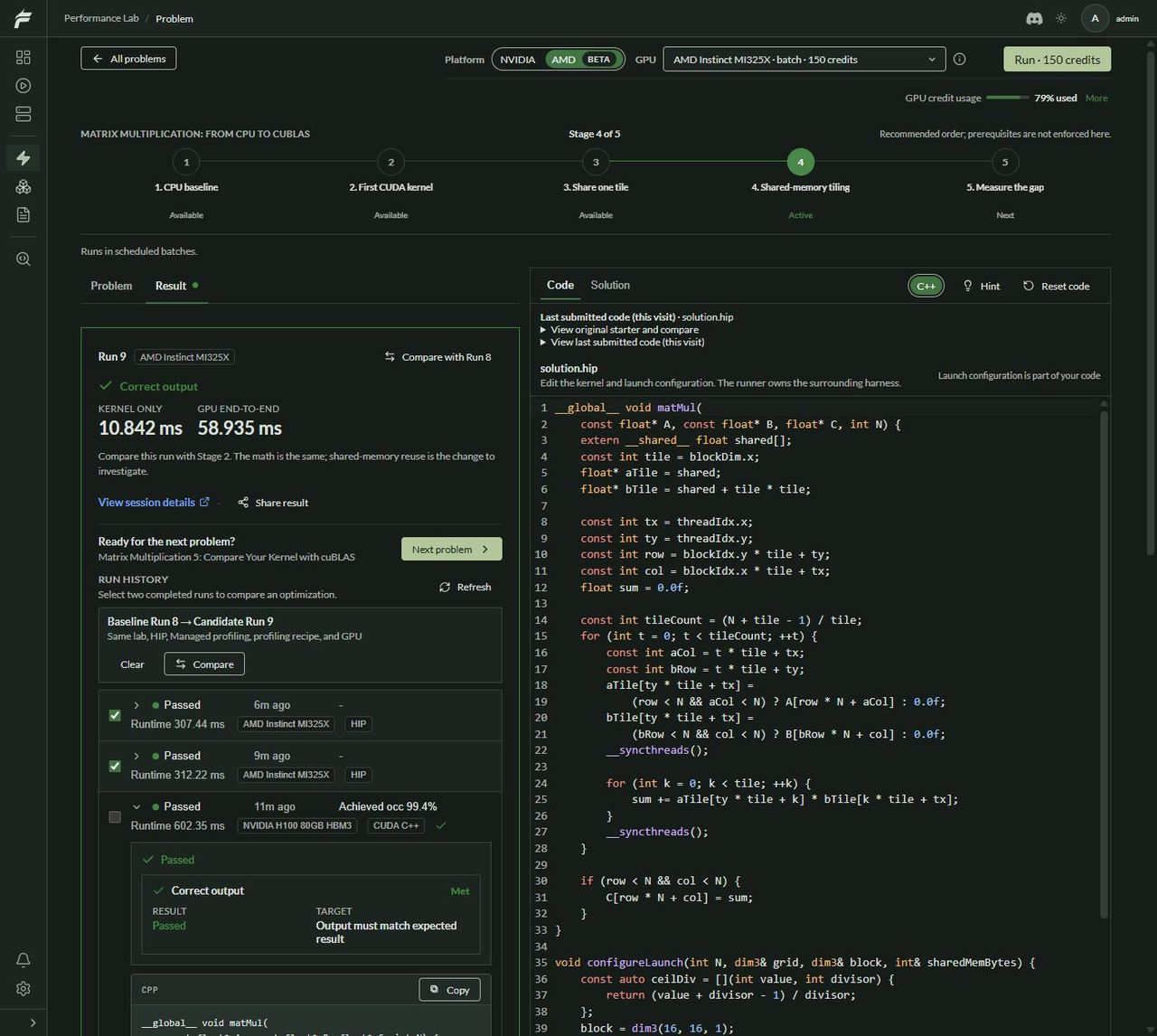Screen dimensions: 1157x1036
Task: Click the info icon beside GPU selector
Action: [960, 59]
